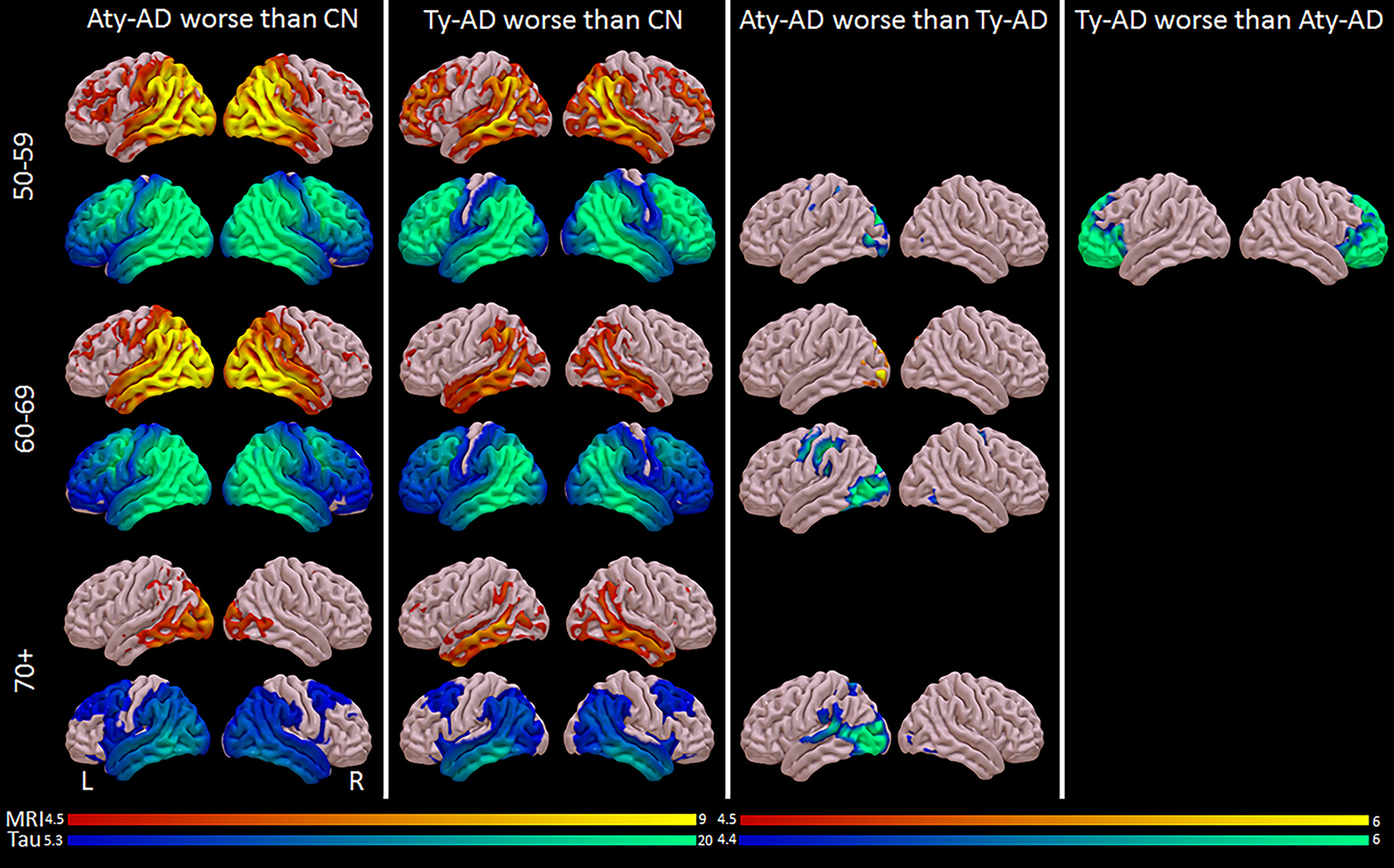Open 50-59 Tau left-hemisphere brain, Aty-AD vs CN
This screenshot has height=868, width=1394.
[140, 228]
